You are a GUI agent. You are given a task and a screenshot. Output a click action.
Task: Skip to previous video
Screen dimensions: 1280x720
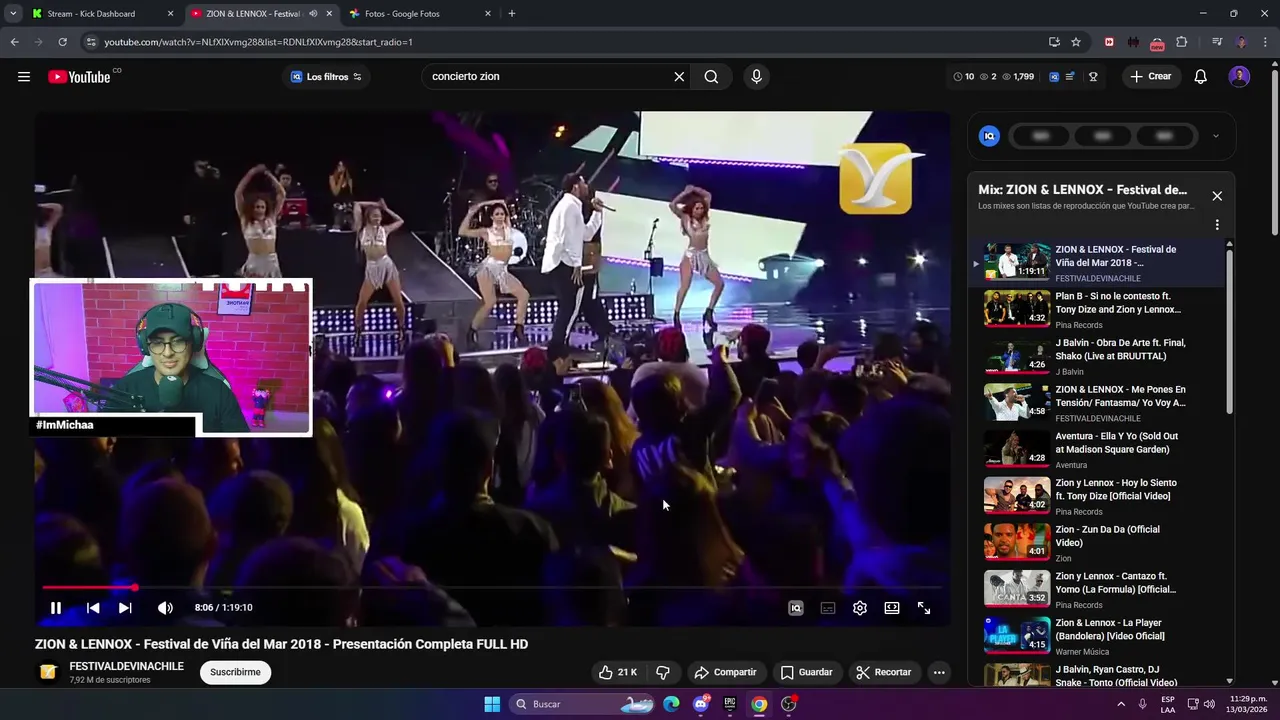click(x=93, y=608)
